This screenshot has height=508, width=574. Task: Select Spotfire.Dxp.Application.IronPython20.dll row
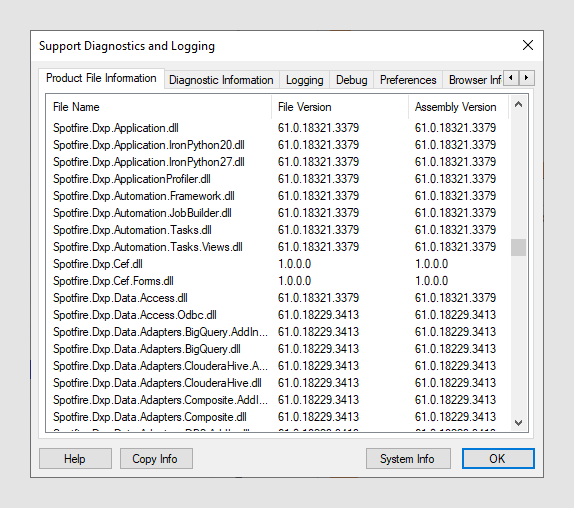click(277, 145)
